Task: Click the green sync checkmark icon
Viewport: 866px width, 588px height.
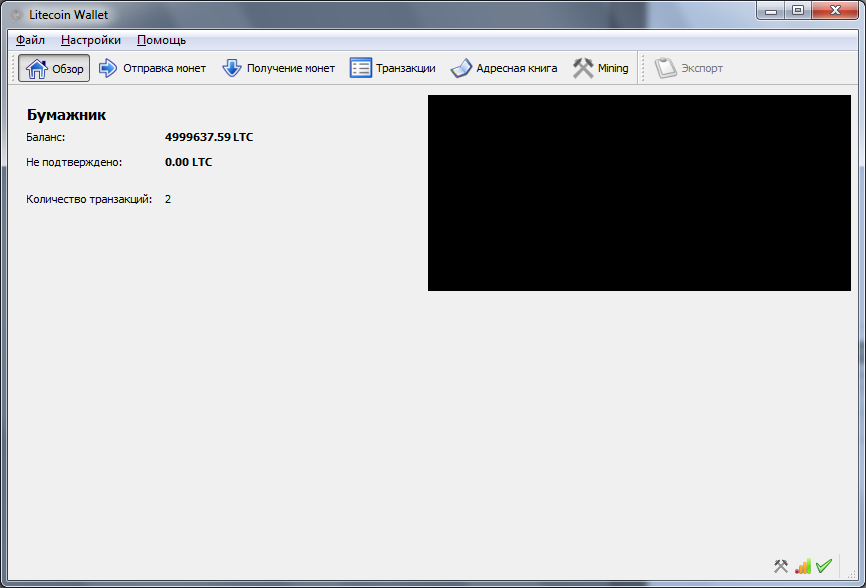Action: click(824, 566)
